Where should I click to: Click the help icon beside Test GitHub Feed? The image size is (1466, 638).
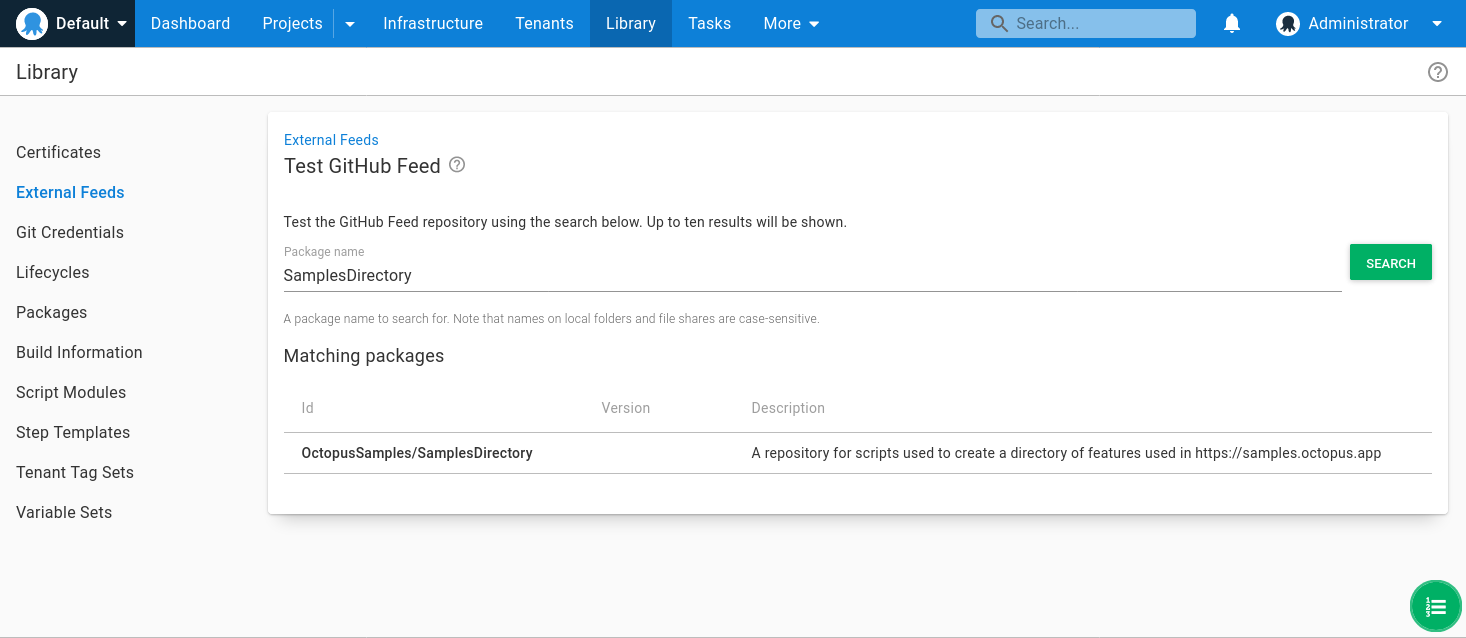coord(457,165)
